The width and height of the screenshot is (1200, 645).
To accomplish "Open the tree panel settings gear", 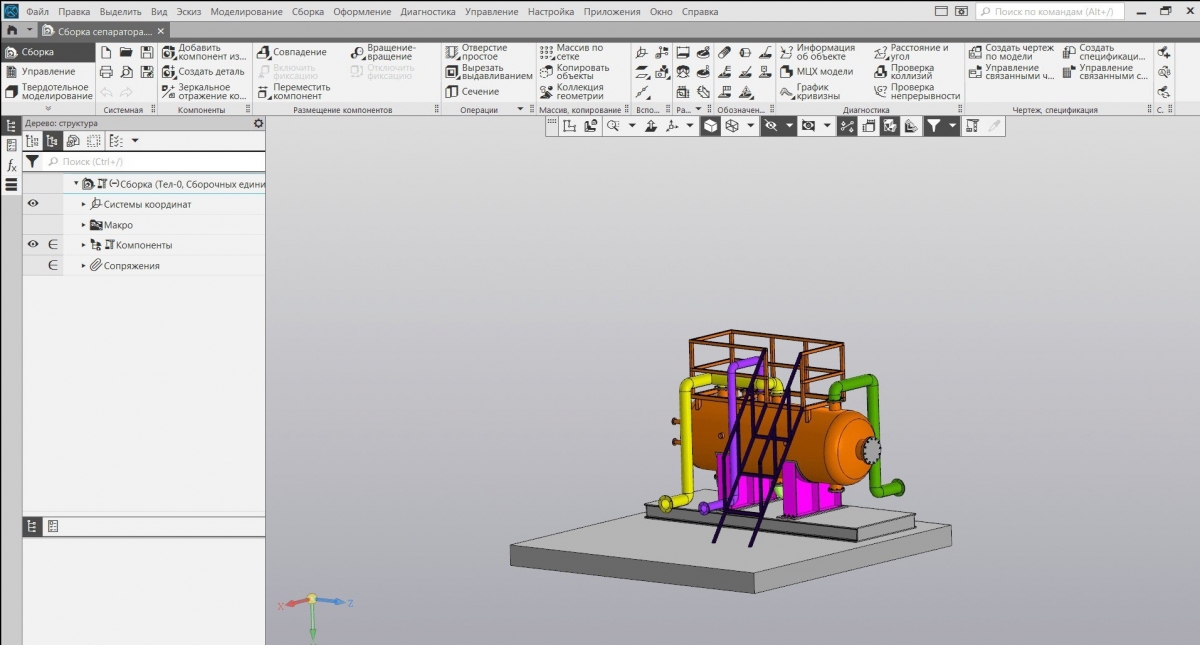I will [258, 123].
